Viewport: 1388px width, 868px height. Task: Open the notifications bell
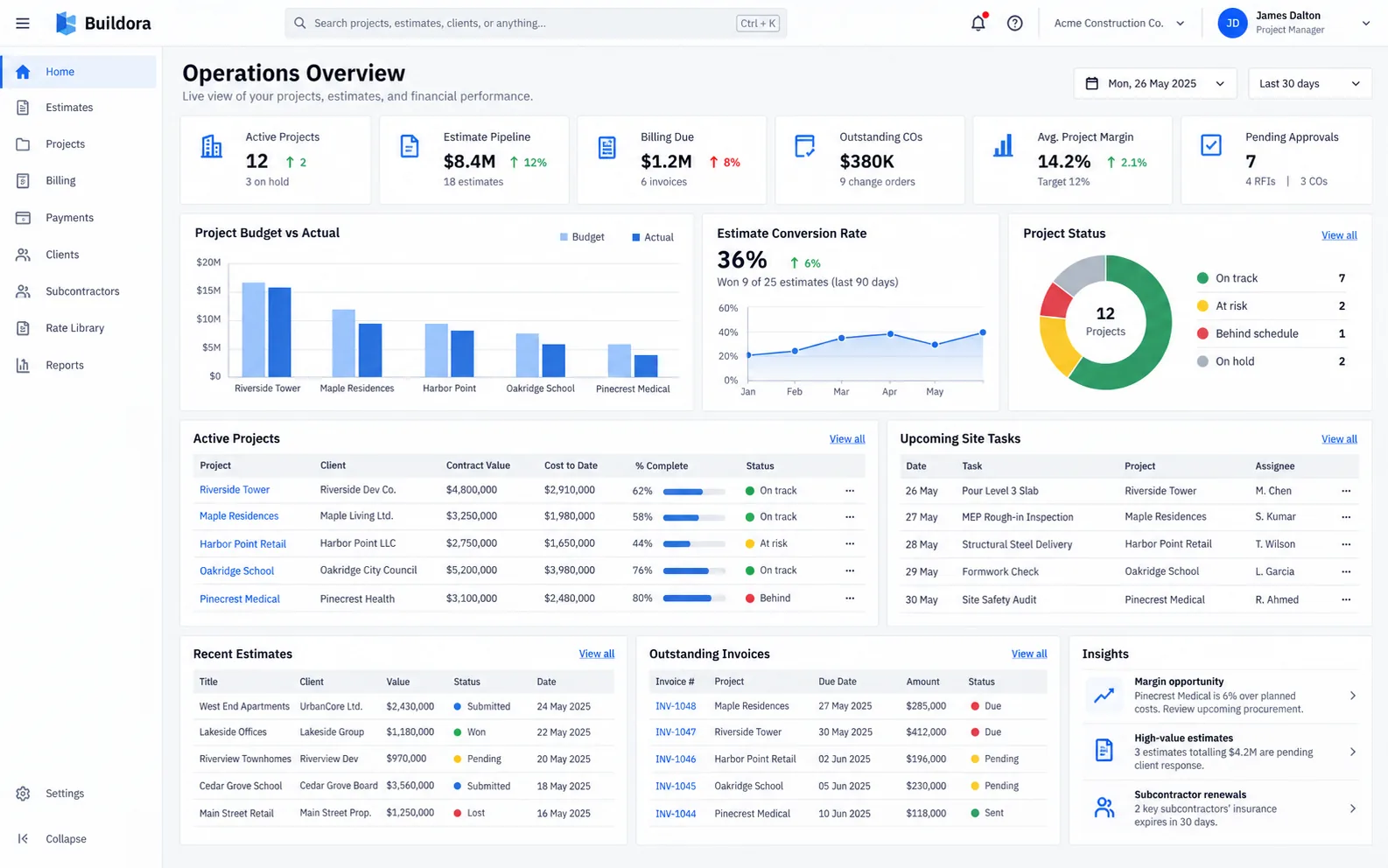pyautogui.click(x=978, y=23)
